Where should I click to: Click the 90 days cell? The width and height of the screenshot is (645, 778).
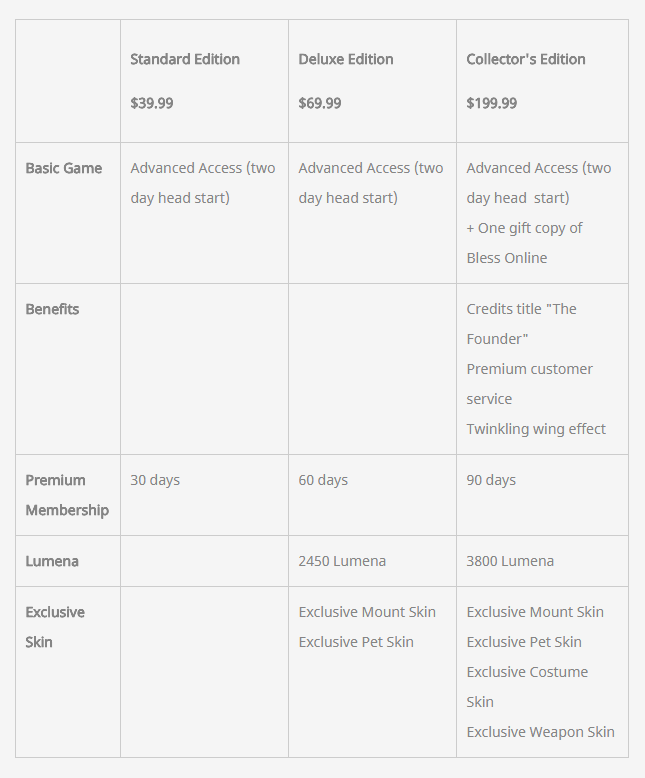pyautogui.click(x=491, y=480)
